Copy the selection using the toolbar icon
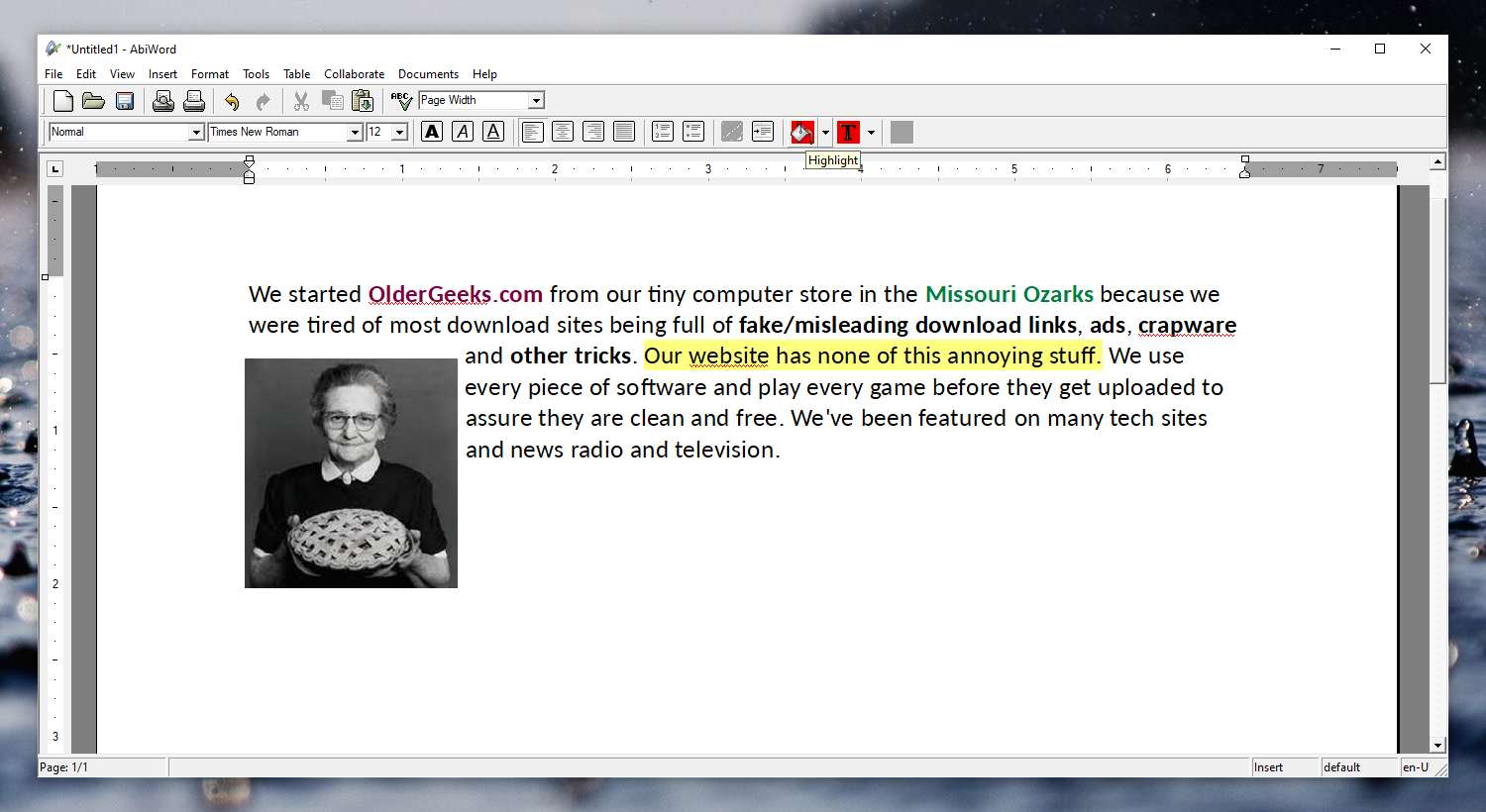 click(333, 100)
